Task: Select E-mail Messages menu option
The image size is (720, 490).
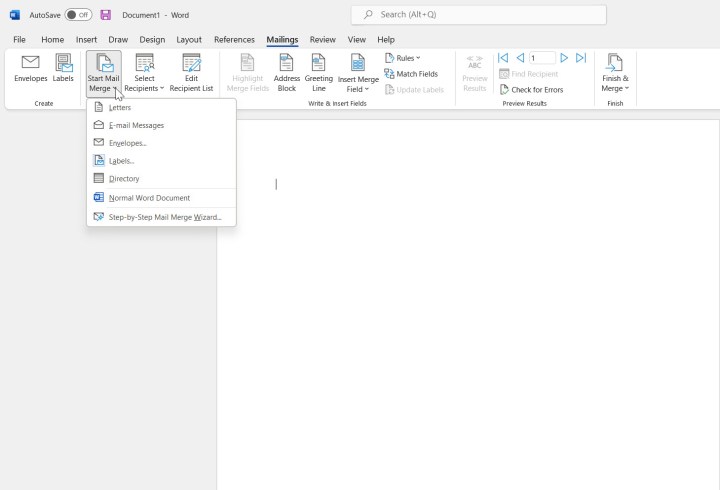Action: (x=136, y=125)
